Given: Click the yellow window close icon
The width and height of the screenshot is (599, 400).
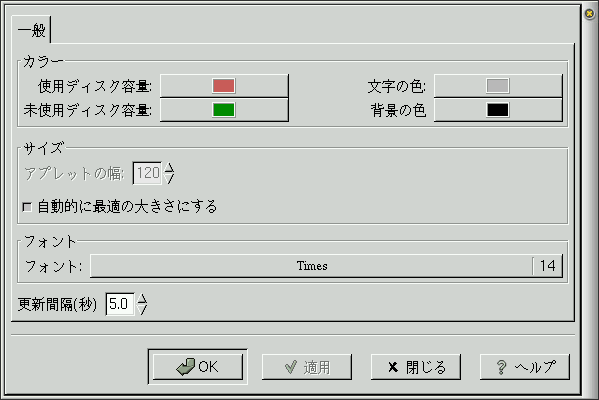Looking at the screenshot, I should 589,13.
